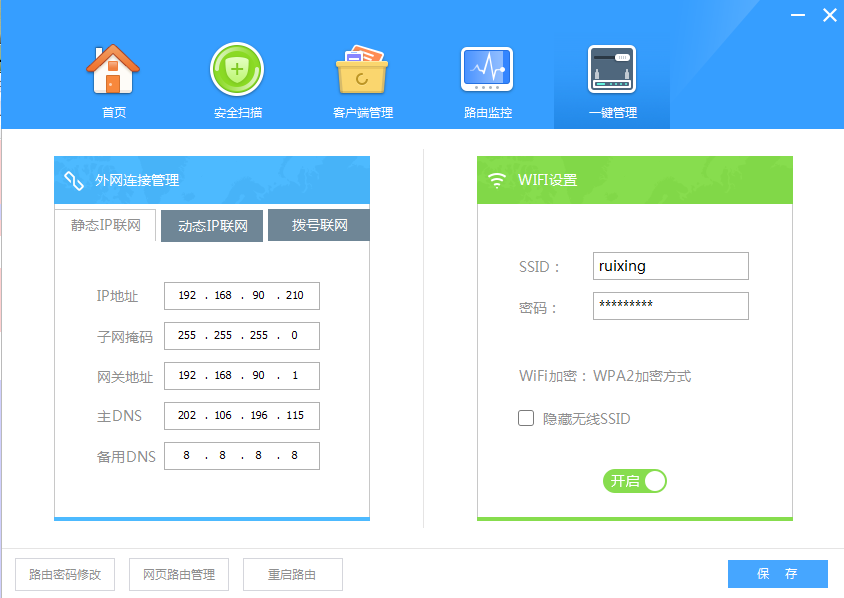Click the SSID field containing ruixing

[x=670, y=266]
